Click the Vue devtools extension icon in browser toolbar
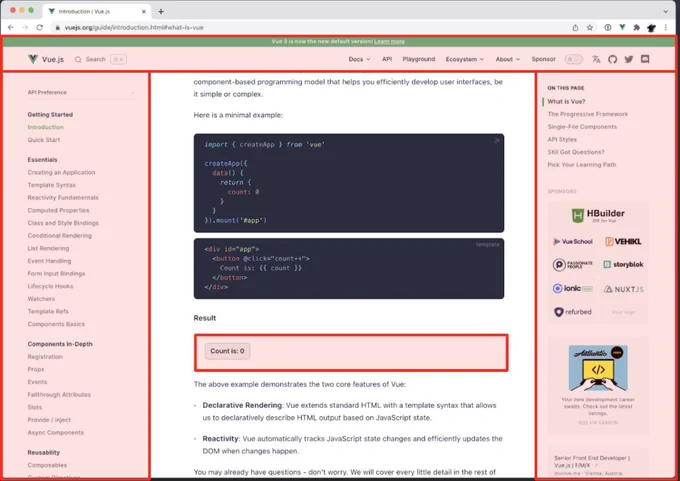680x481 pixels. [x=622, y=27]
